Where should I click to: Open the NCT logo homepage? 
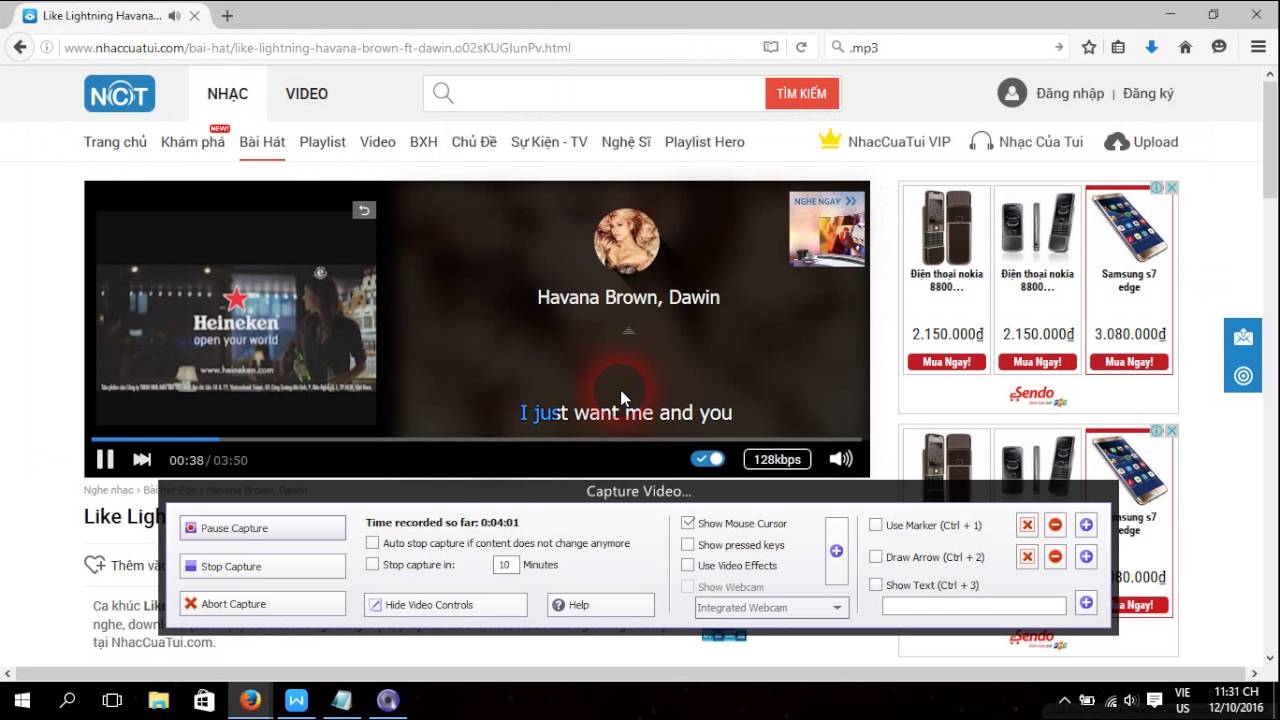pyautogui.click(x=119, y=93)
